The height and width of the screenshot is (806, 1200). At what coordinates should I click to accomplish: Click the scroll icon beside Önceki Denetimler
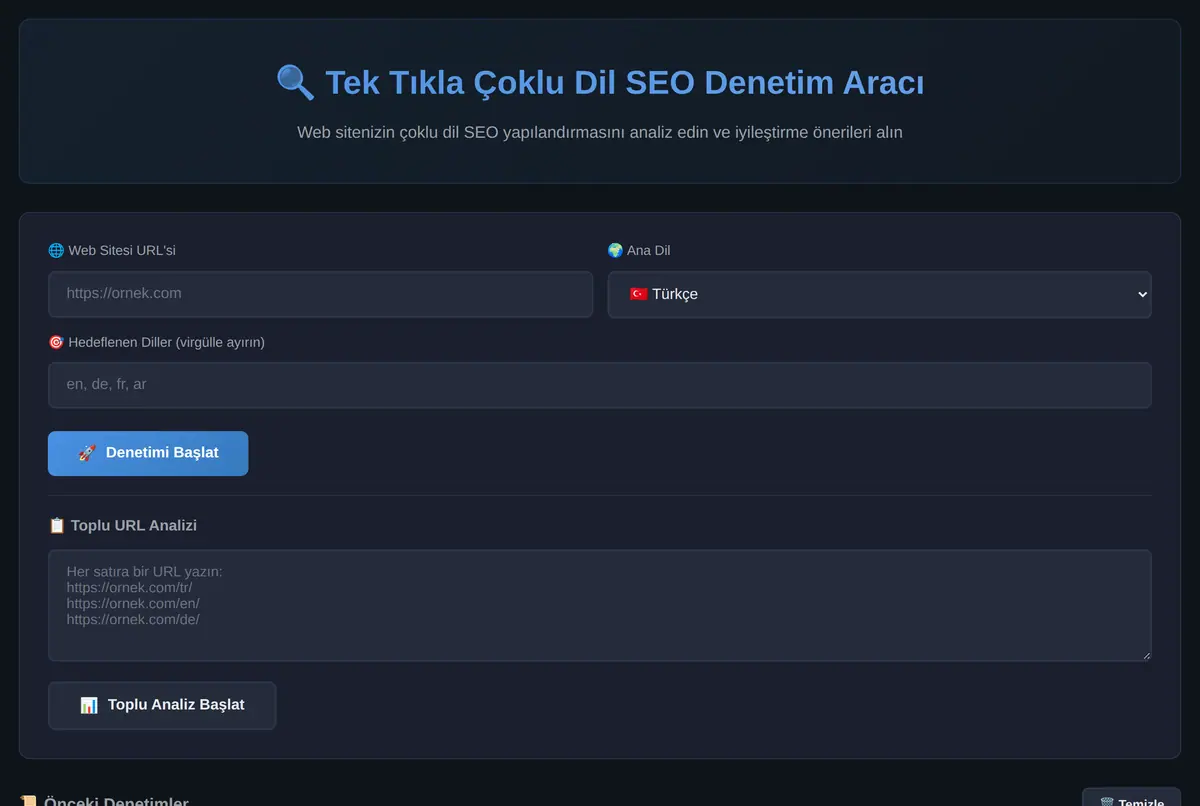click(x=29, y=800)
